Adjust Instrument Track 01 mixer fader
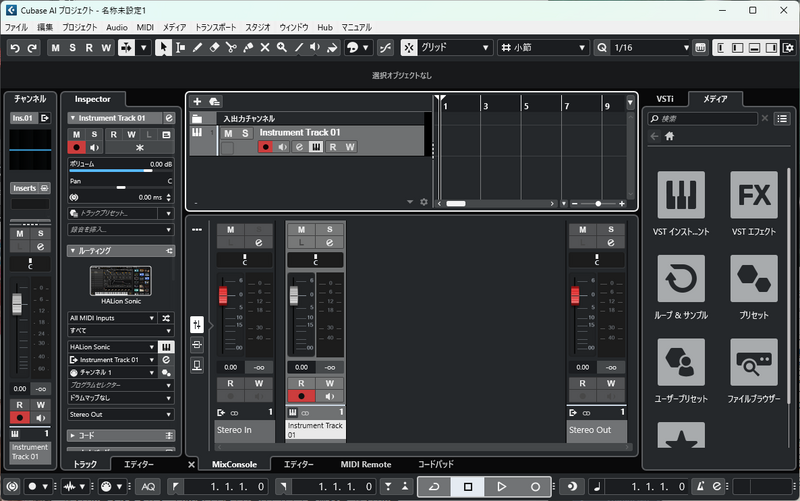This screenshot has width=800, height=501. pyautogui.click(x=294, y=295)
